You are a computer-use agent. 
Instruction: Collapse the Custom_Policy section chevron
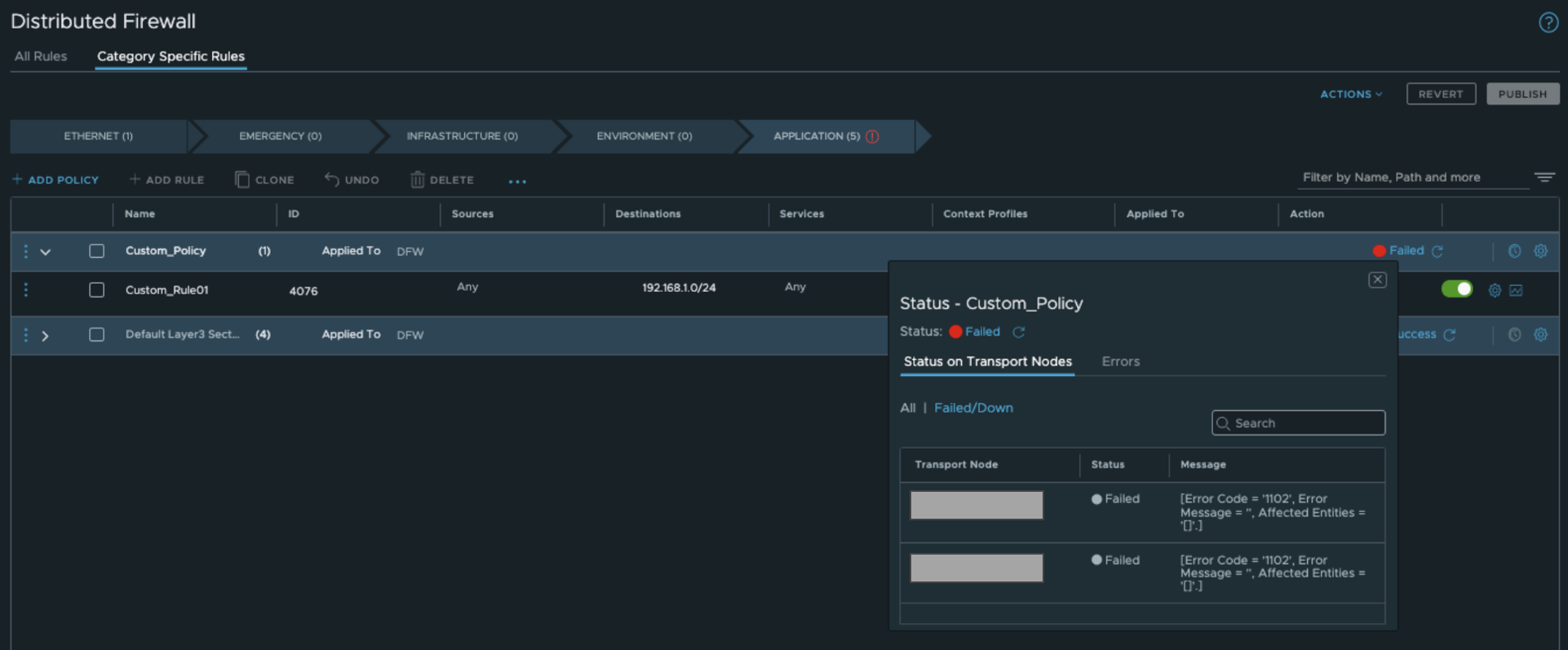click(46, 252)
